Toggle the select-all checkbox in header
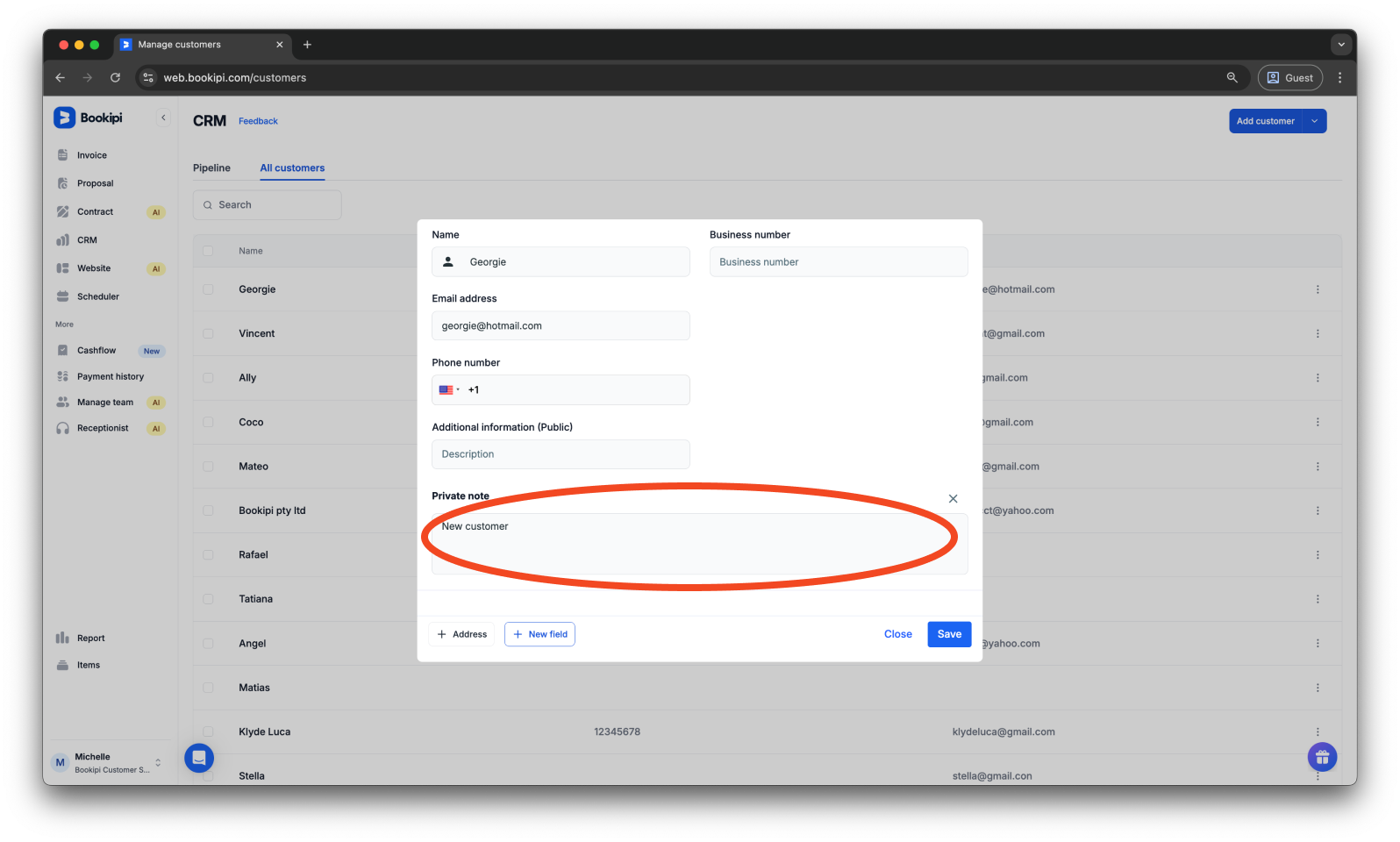 coord(208,251)
